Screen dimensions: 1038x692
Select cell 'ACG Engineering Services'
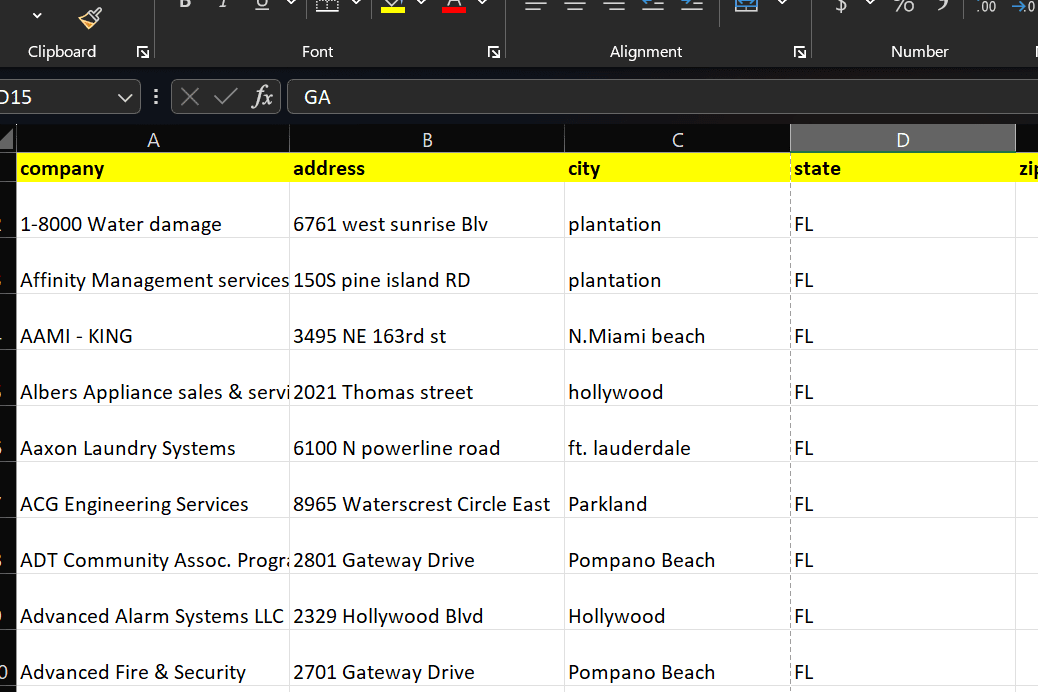coord(153,490)
